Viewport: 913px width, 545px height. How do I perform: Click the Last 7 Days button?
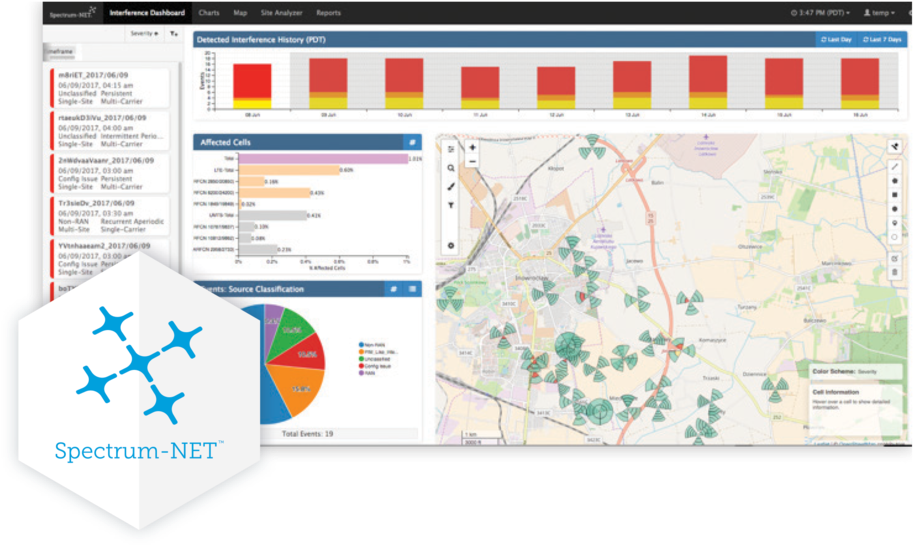point(882,40)
